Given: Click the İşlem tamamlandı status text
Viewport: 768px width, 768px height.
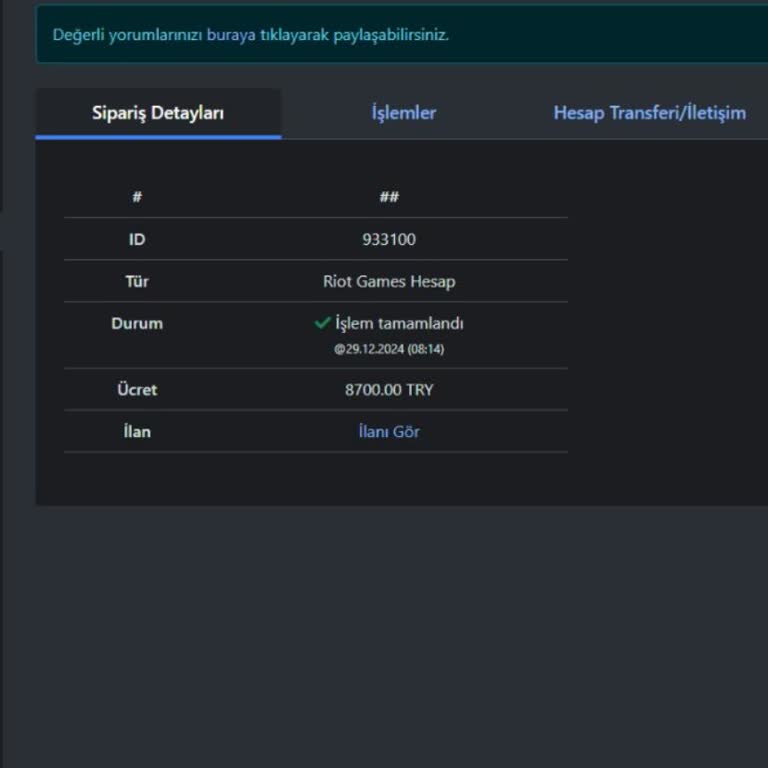Looking at the screenshot, I should point(399,324).
